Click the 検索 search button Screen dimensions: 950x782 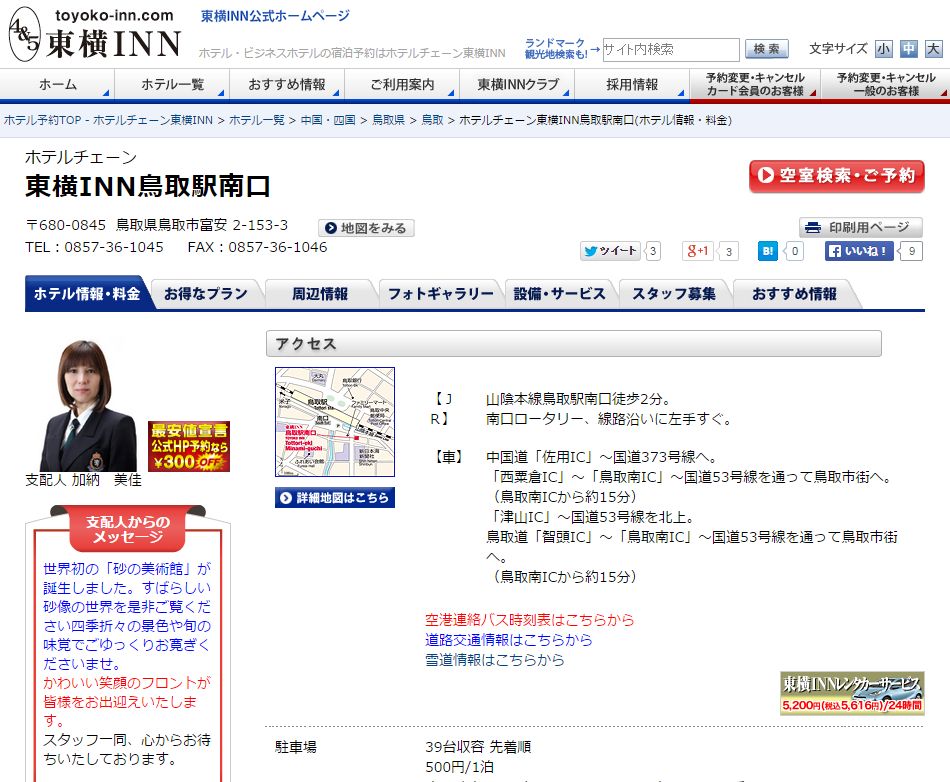tap(766, 49)
